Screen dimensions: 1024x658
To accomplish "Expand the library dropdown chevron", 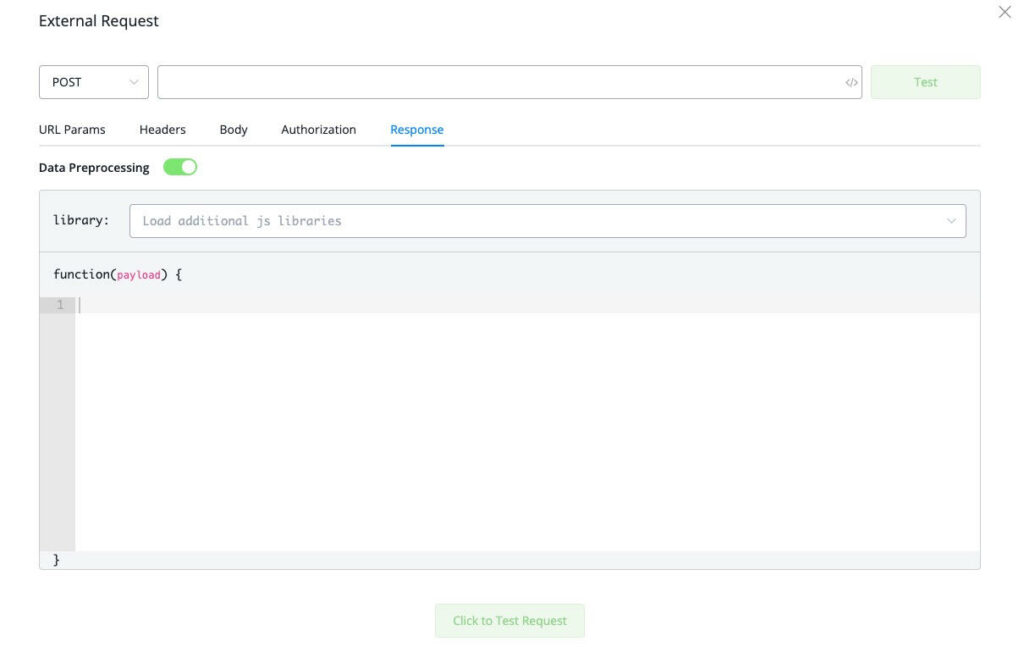I will 951,221.
